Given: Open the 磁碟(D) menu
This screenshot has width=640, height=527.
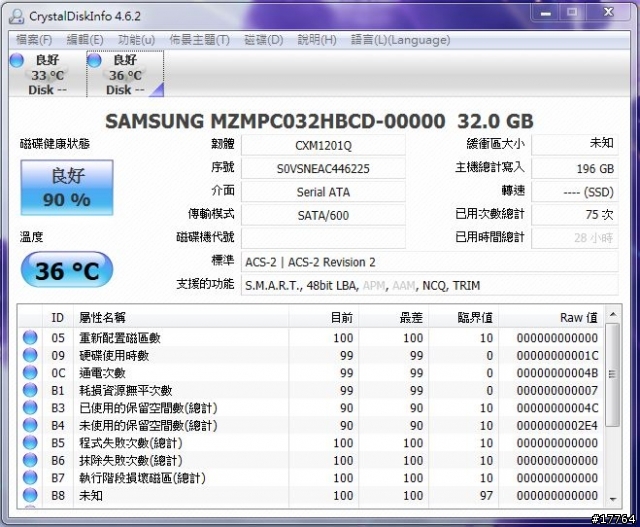Looking at the screenshot, I should (264, 40).
